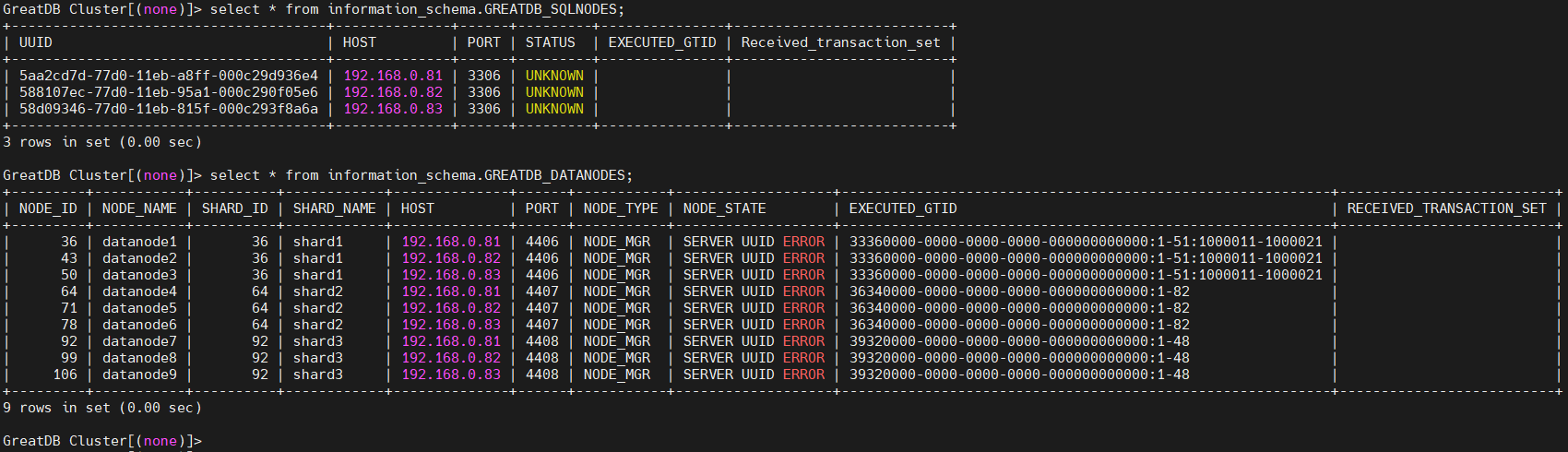Click the SHARD_NAME column header
This screenshot has width=1568, height=452.
click(x=334, y=208)
